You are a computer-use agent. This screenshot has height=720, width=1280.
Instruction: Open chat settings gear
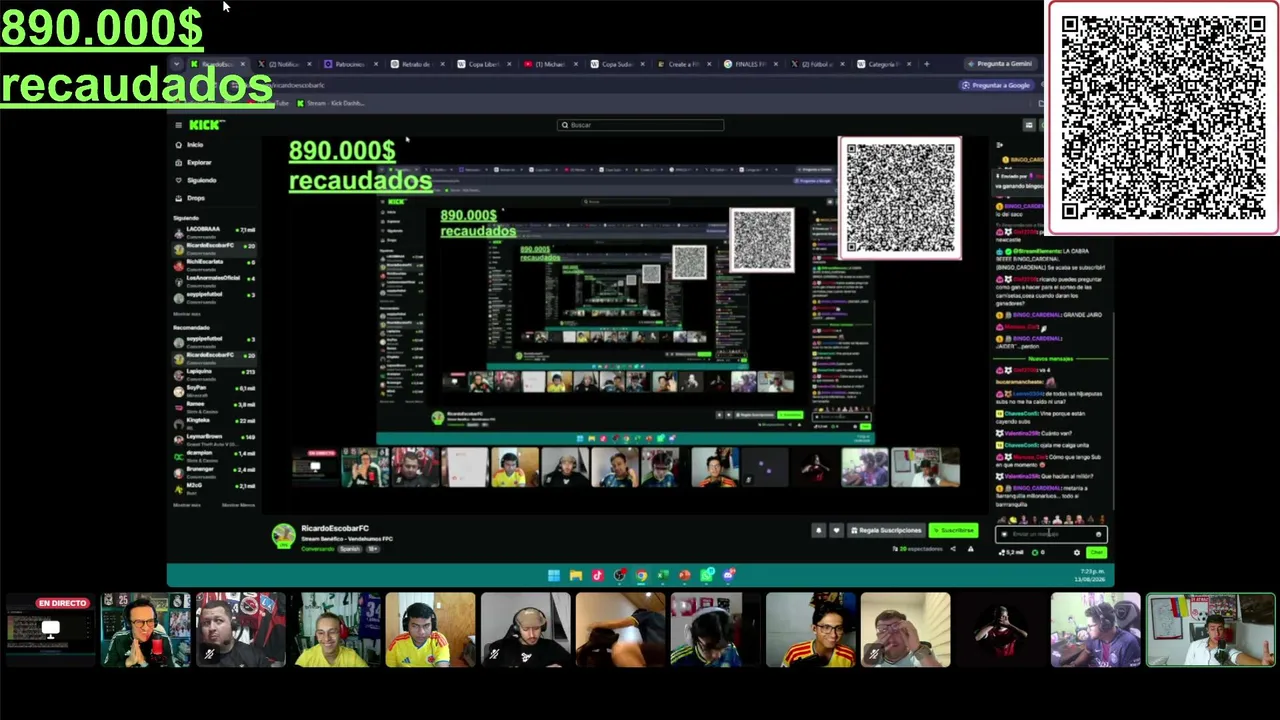pyautogui.click(x=1076, y=552)
